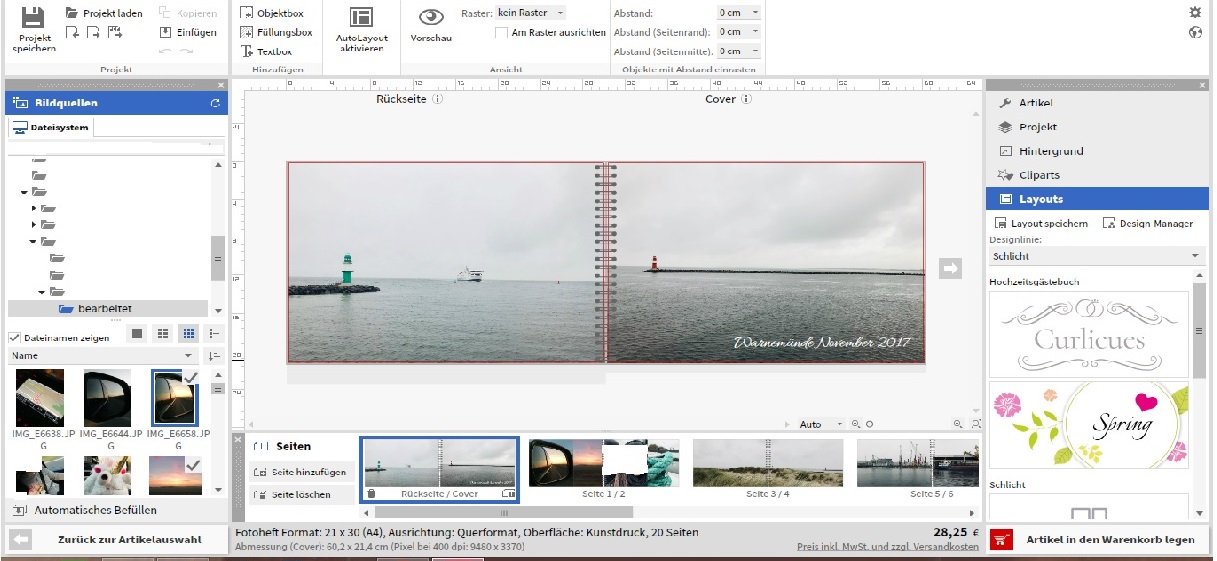Click Automatisches Befüllen
1217x561 pixels.
(x=84, y=510)
